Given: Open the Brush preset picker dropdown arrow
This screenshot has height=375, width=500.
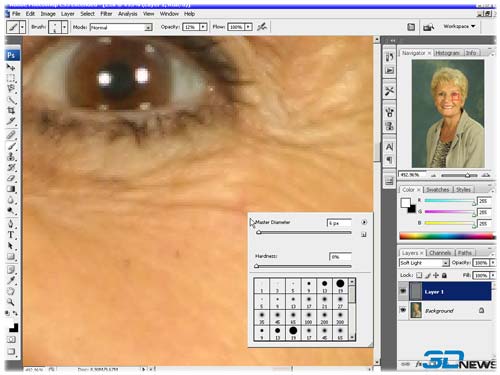Looking at the screenshot, I should click(x=64, y=27).
